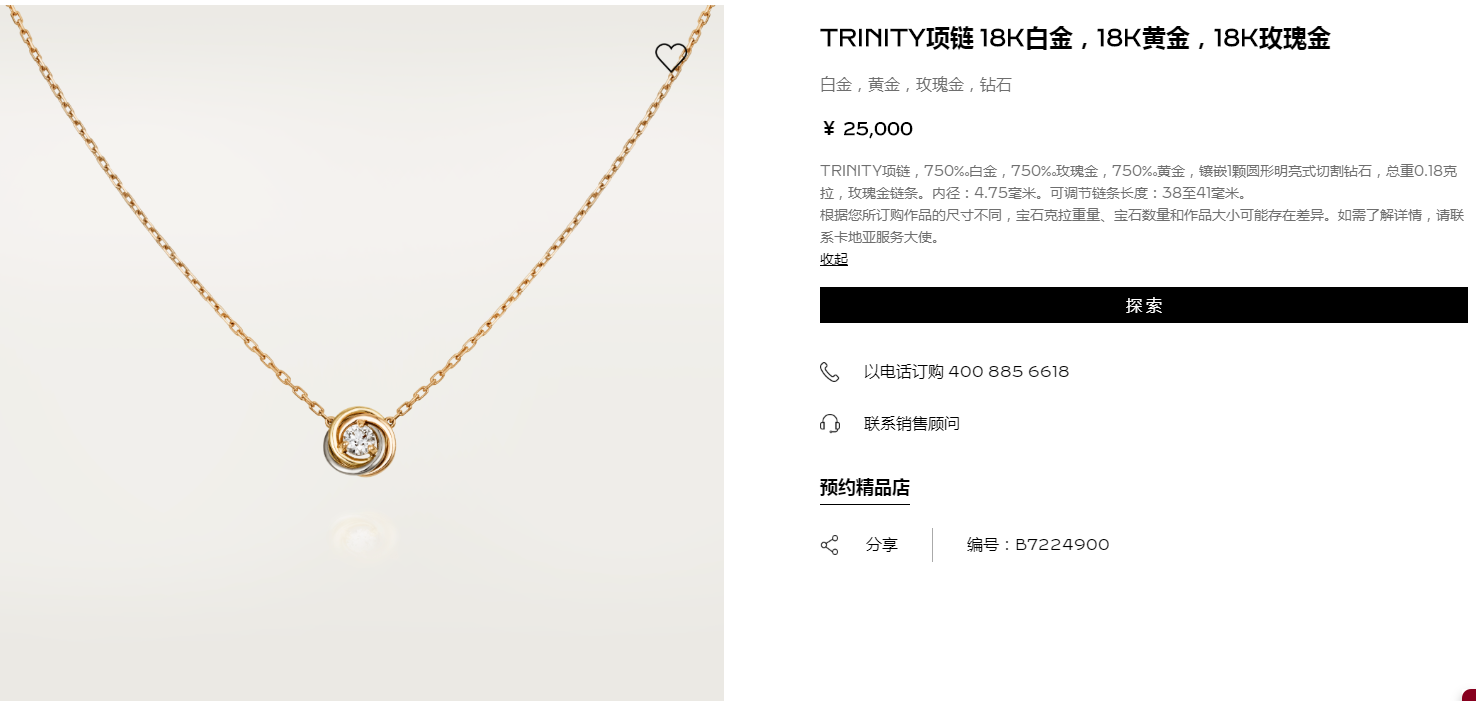Click the headset advisor icon
The image size is (1476, 701).
(x=829, y=423)
